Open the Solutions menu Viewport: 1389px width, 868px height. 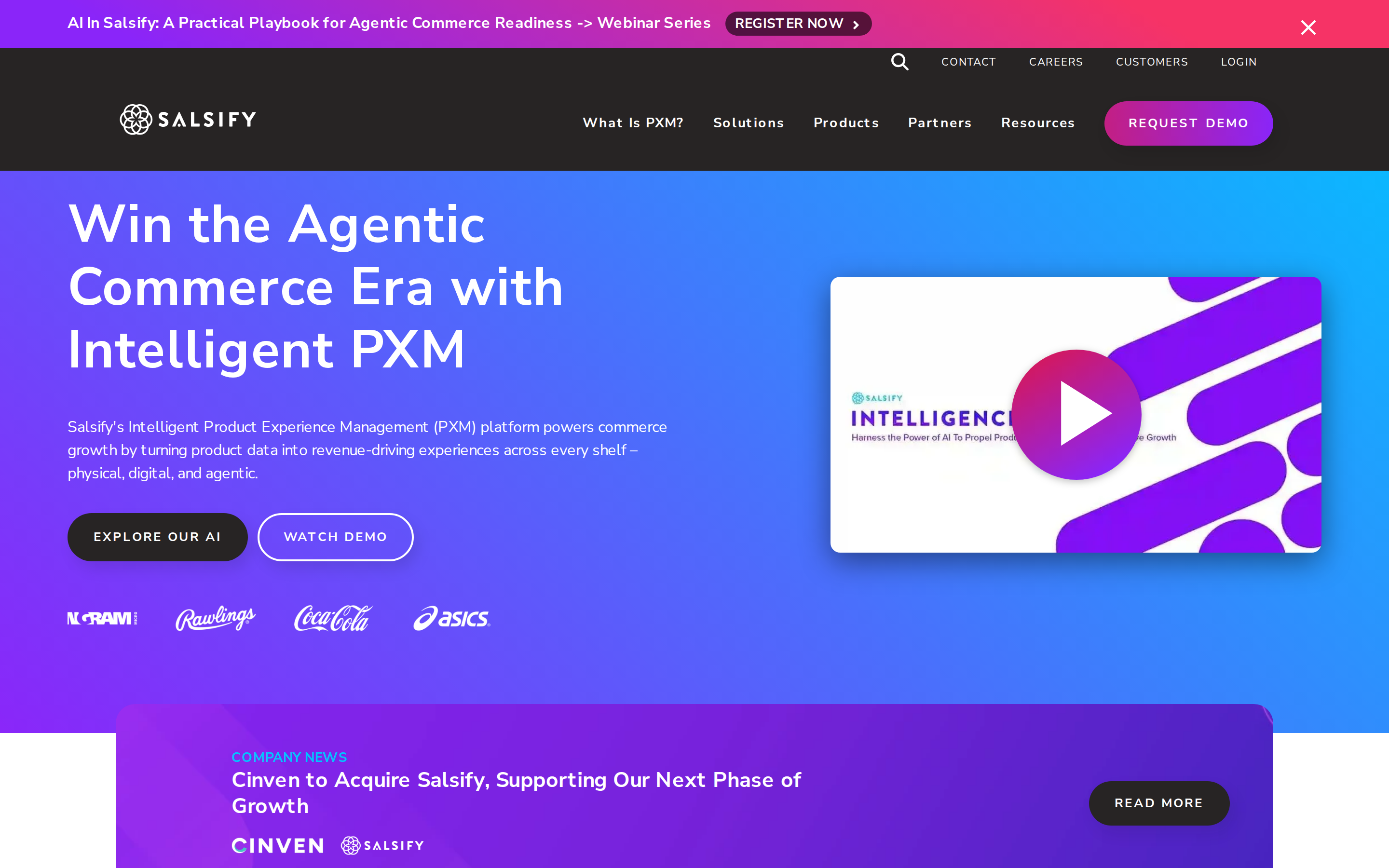tap(749, 123)
